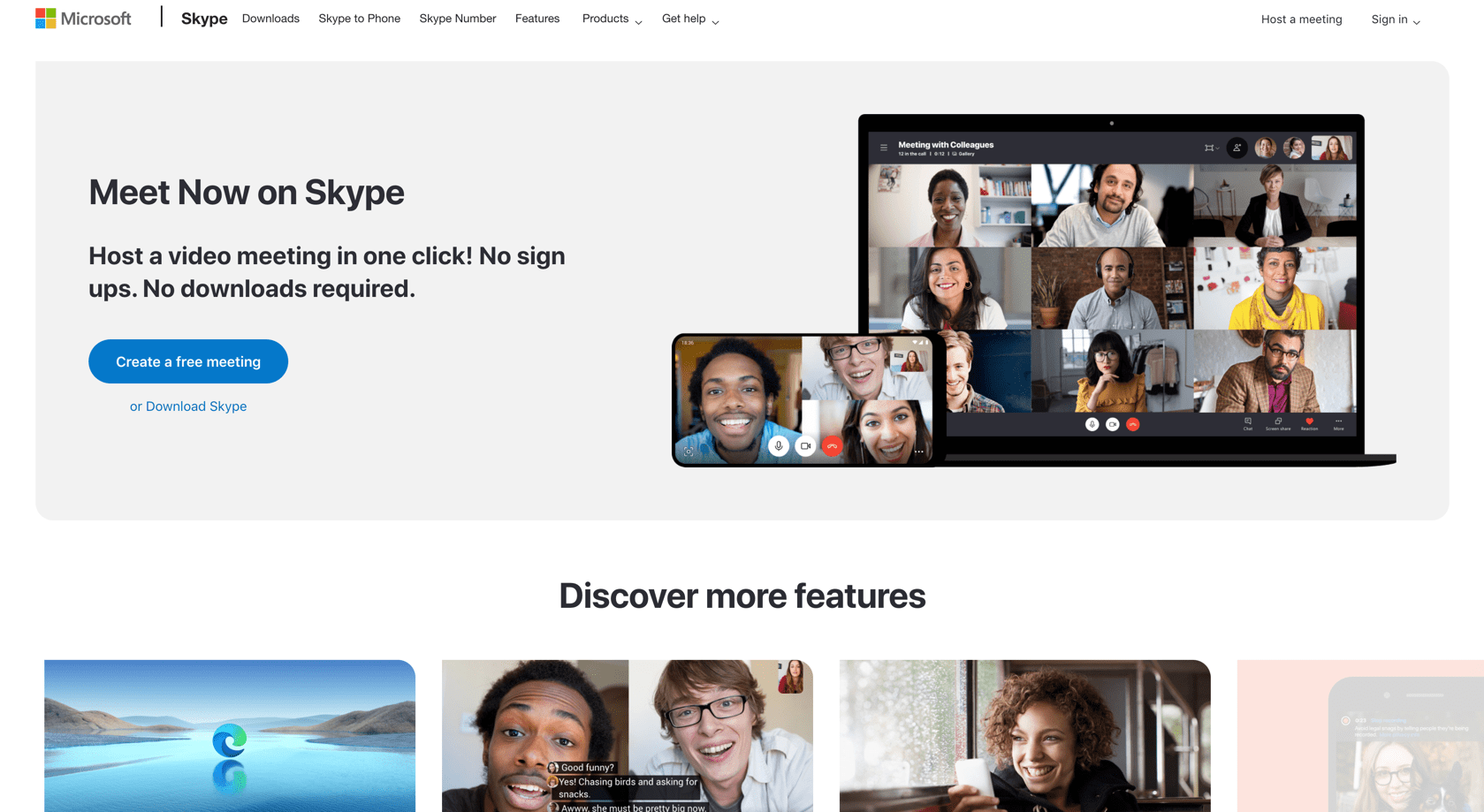The height and width of the screenshot is (812, 1484).
Task: Open the Skype Number page
Action: [x=457, y=19]
